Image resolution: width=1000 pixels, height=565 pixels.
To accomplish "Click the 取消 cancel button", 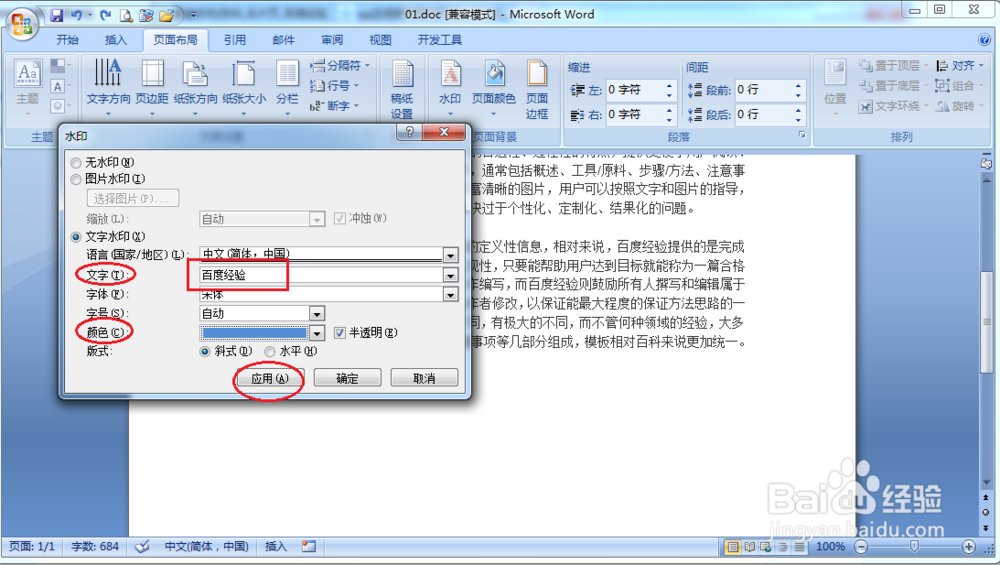I will coord(424,378).
